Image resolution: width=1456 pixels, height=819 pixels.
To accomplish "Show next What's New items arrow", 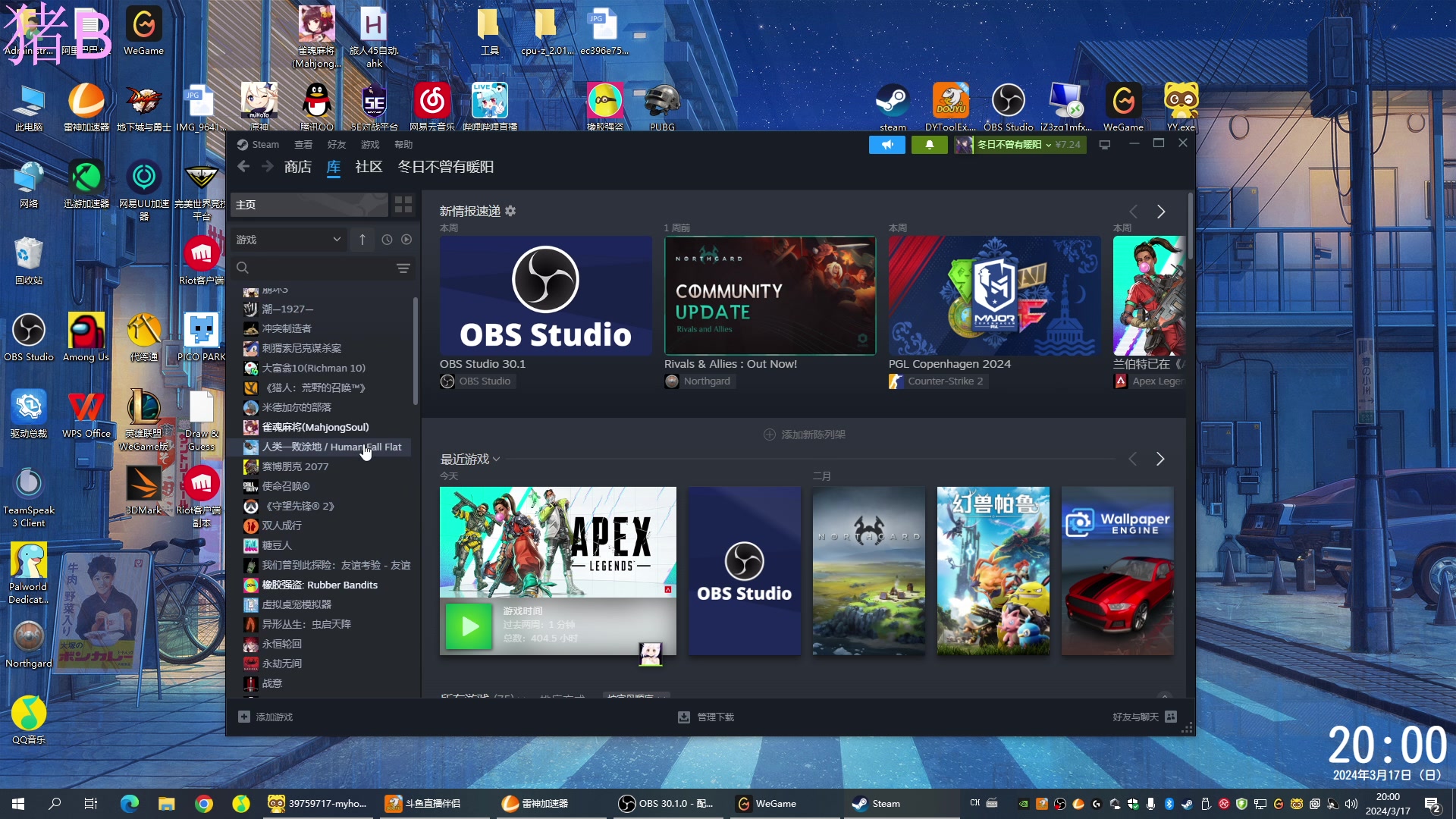I will pyautogui.click(x=1160, y=212).
